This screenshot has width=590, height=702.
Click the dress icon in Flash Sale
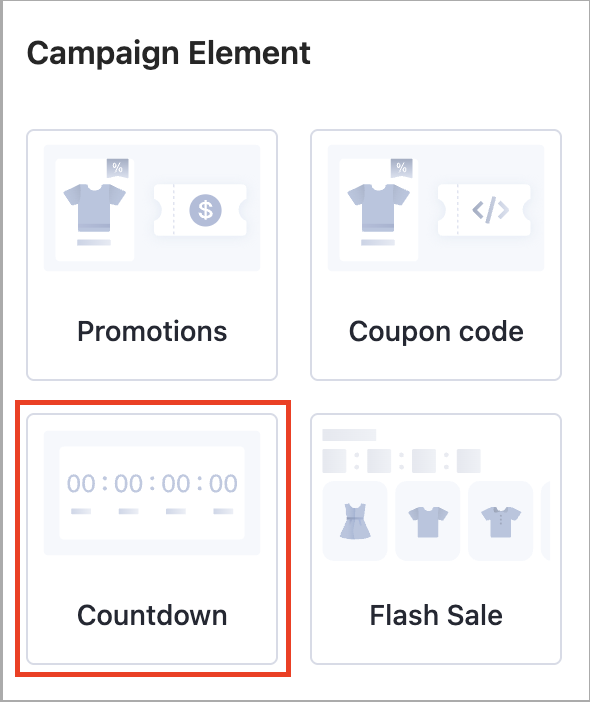[x=355, y=521]
